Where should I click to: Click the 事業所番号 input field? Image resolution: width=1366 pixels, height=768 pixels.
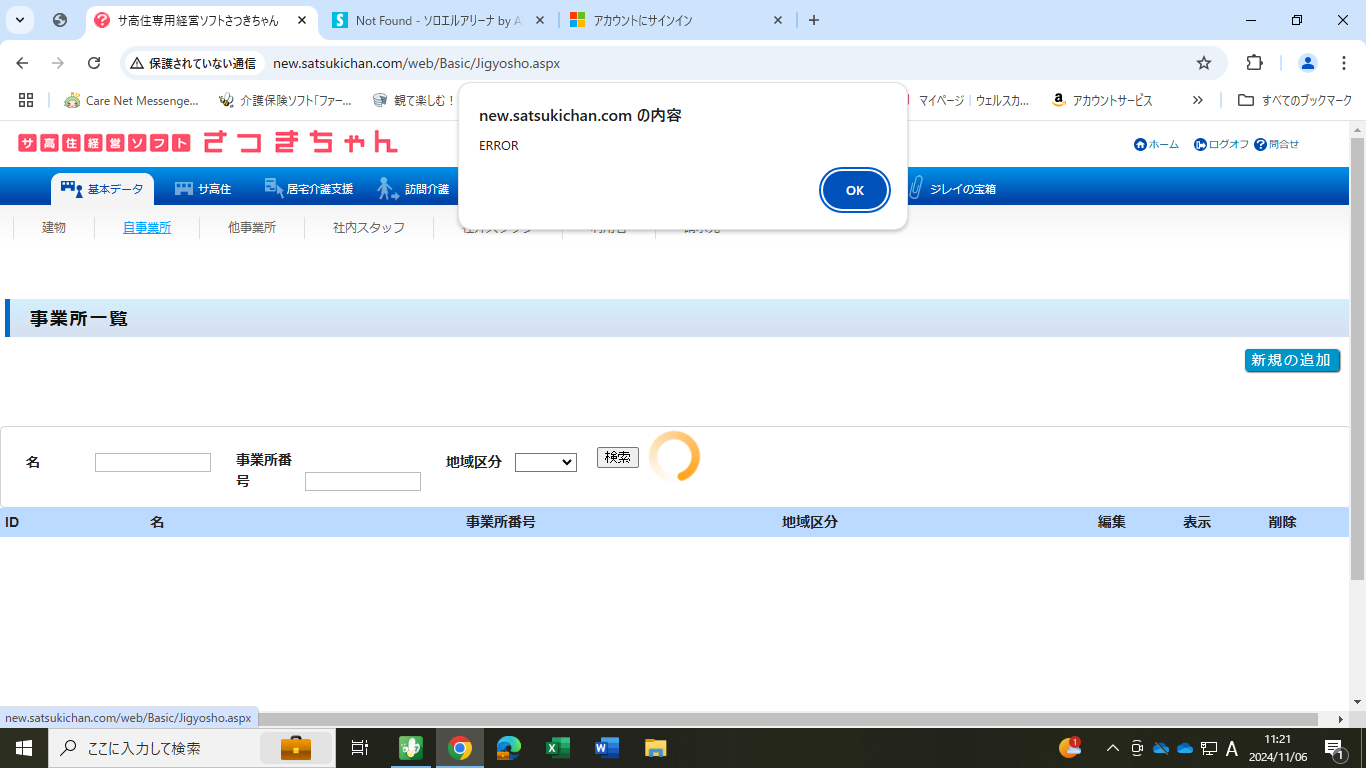point(363,482)
